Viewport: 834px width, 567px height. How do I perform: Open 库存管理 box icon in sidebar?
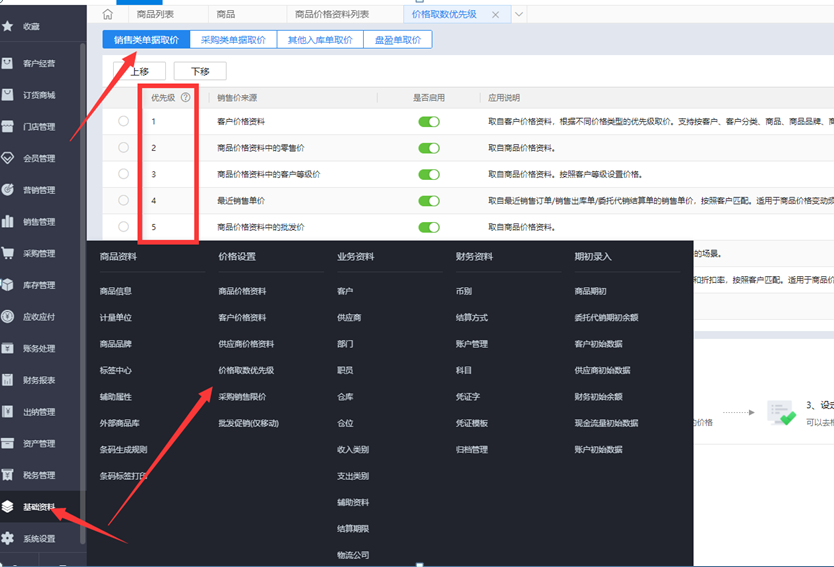[x=8, y=285]
